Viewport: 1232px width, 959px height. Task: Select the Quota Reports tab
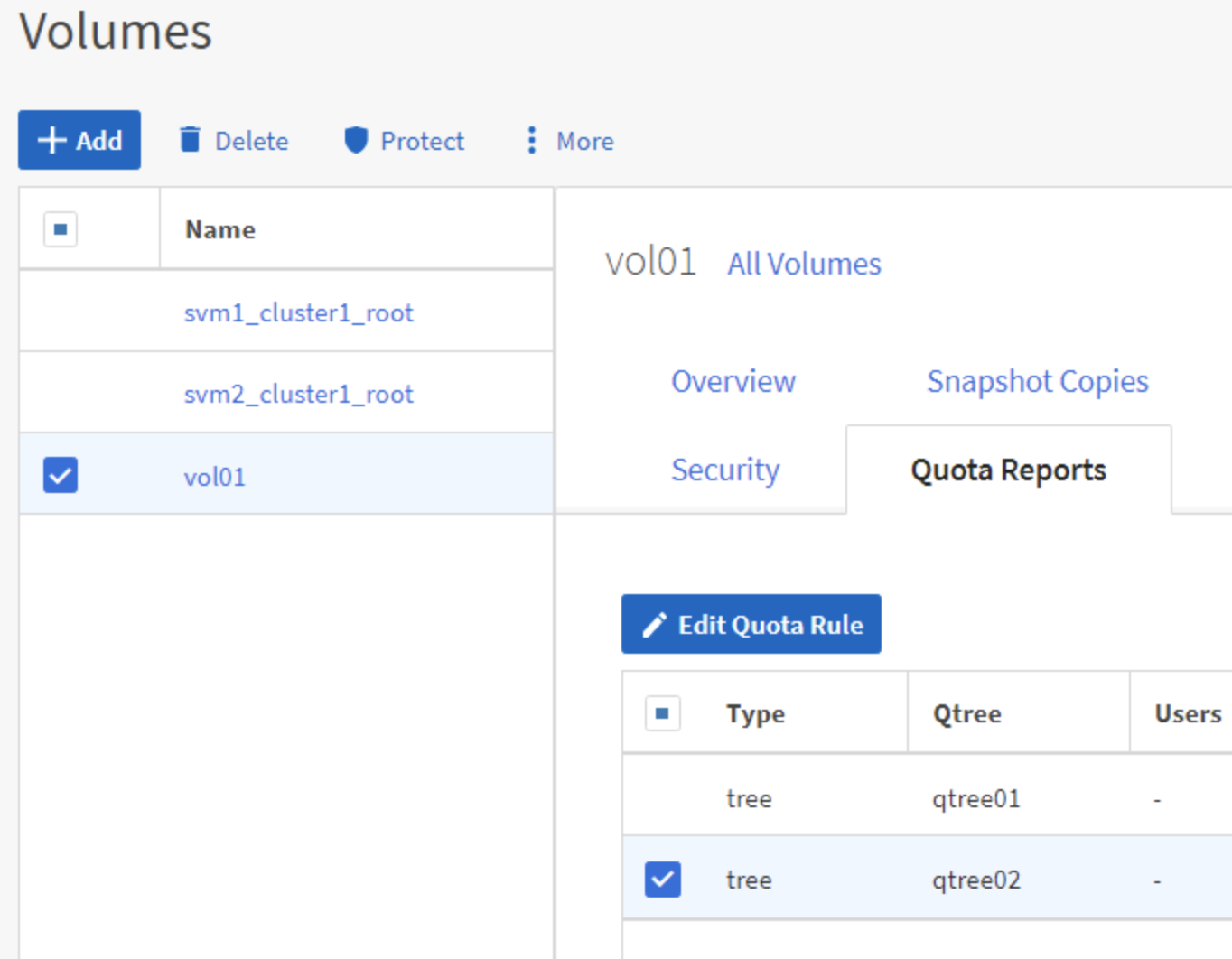pyautogui.click(x=1008, y=470)
